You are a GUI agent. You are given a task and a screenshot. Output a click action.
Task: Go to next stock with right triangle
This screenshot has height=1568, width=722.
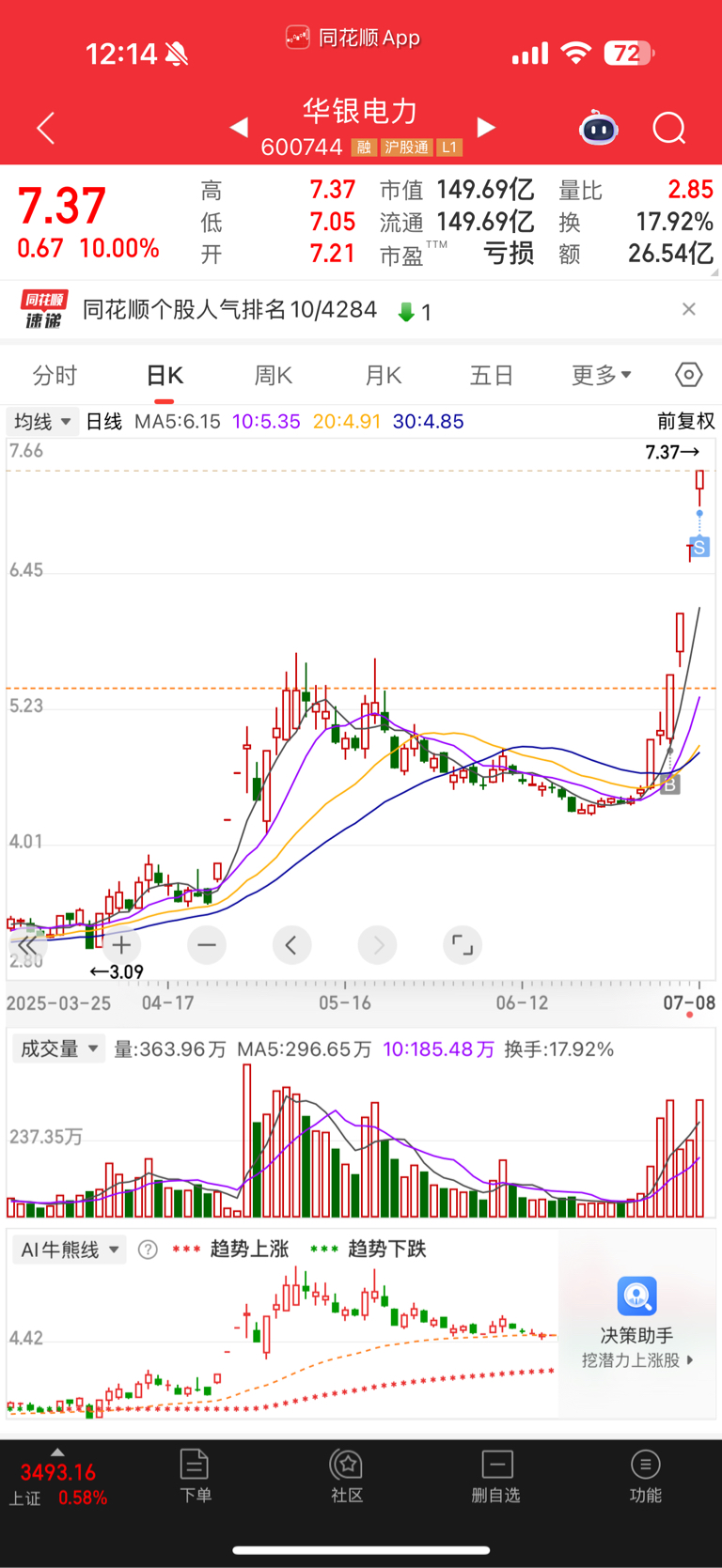[x=486, y=127]
